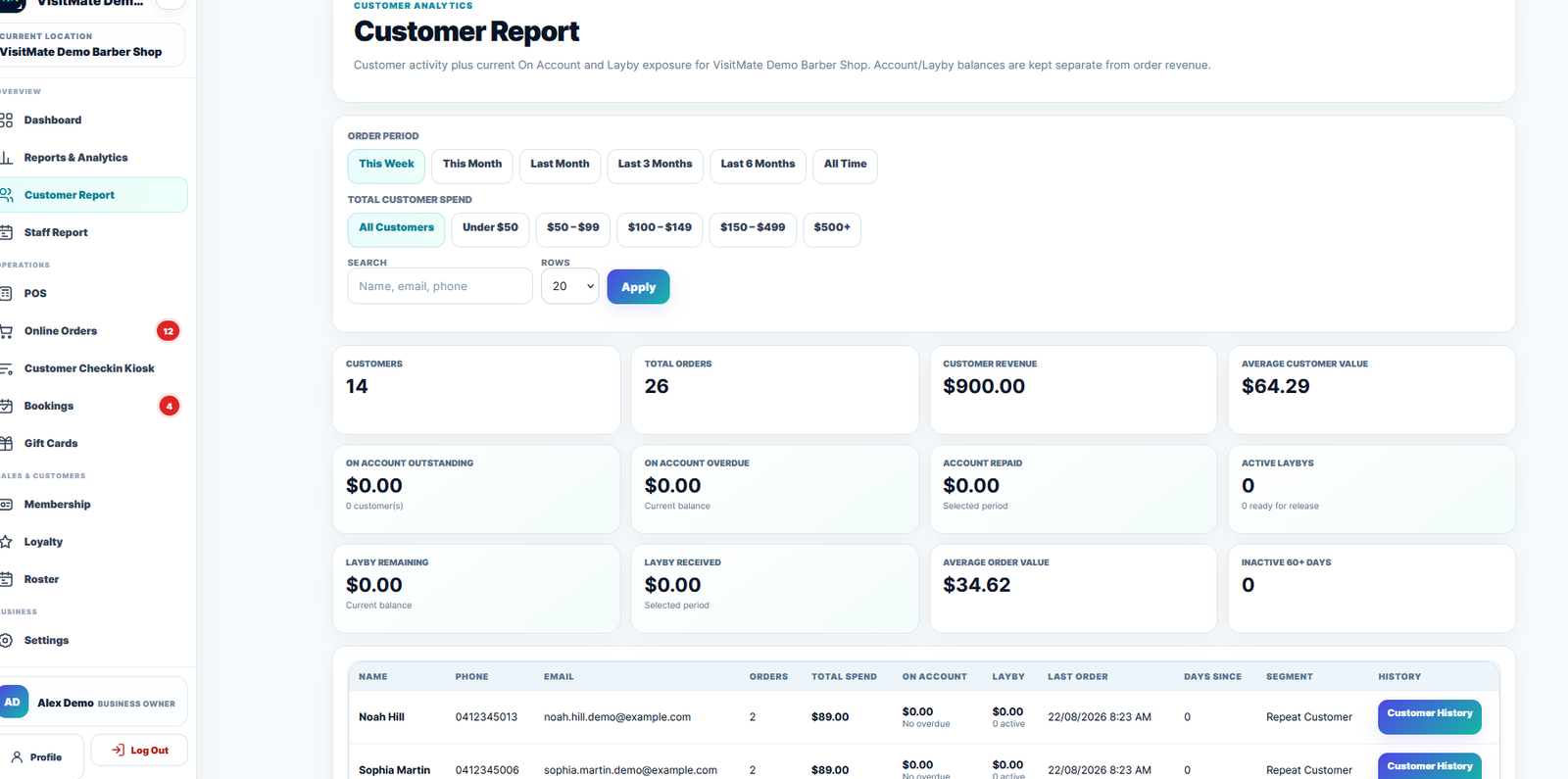Choose the Last Month period filter
The image size is (1568, 779).
coord(560,166)
